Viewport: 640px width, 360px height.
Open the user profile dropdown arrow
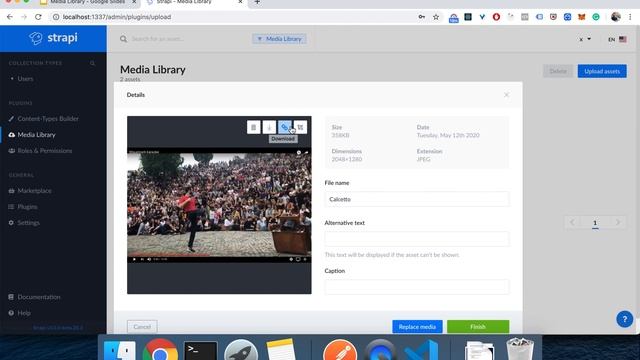click(x=589, y=39)
